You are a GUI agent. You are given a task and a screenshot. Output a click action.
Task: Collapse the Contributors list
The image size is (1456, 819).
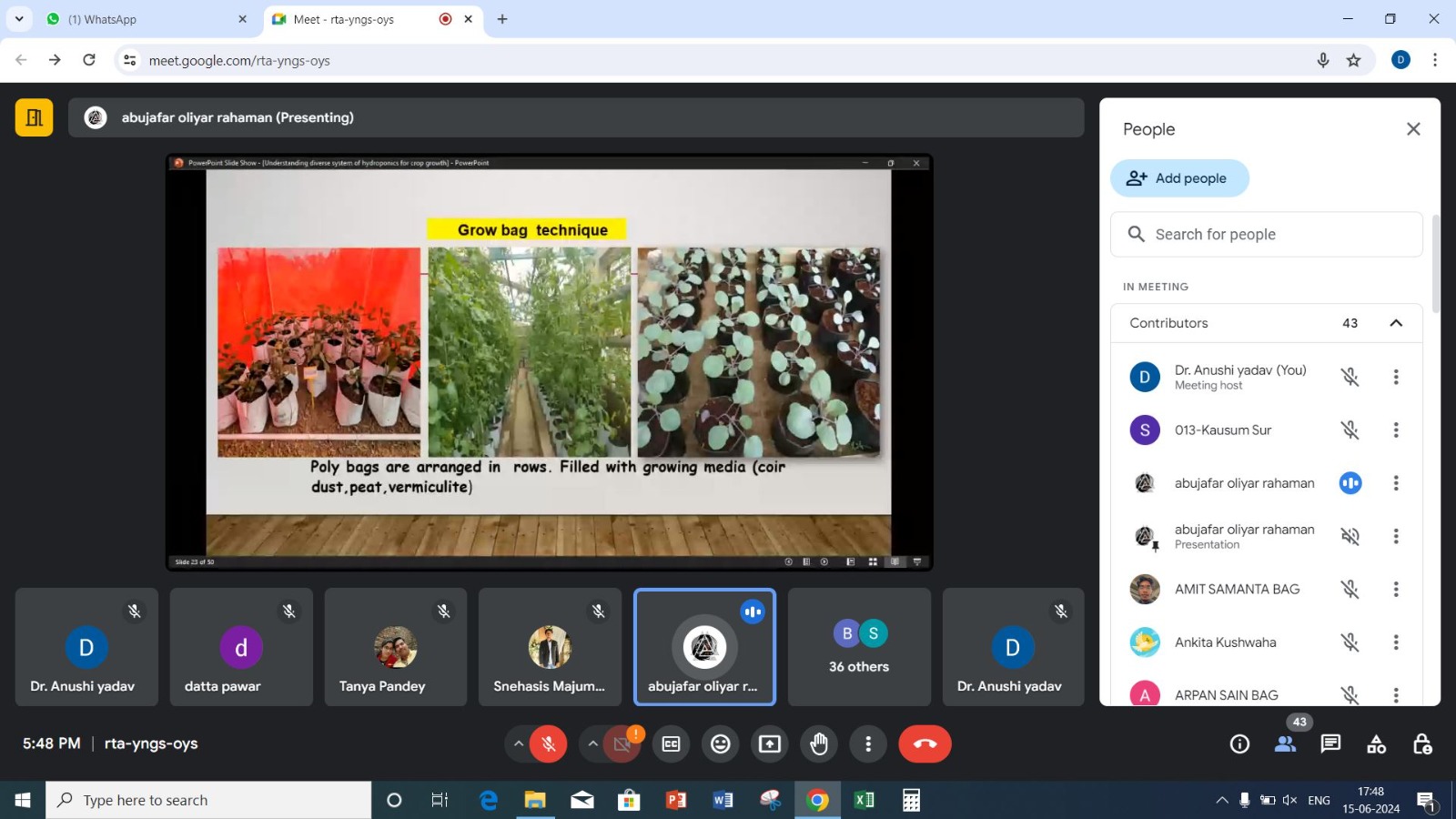1396,323
